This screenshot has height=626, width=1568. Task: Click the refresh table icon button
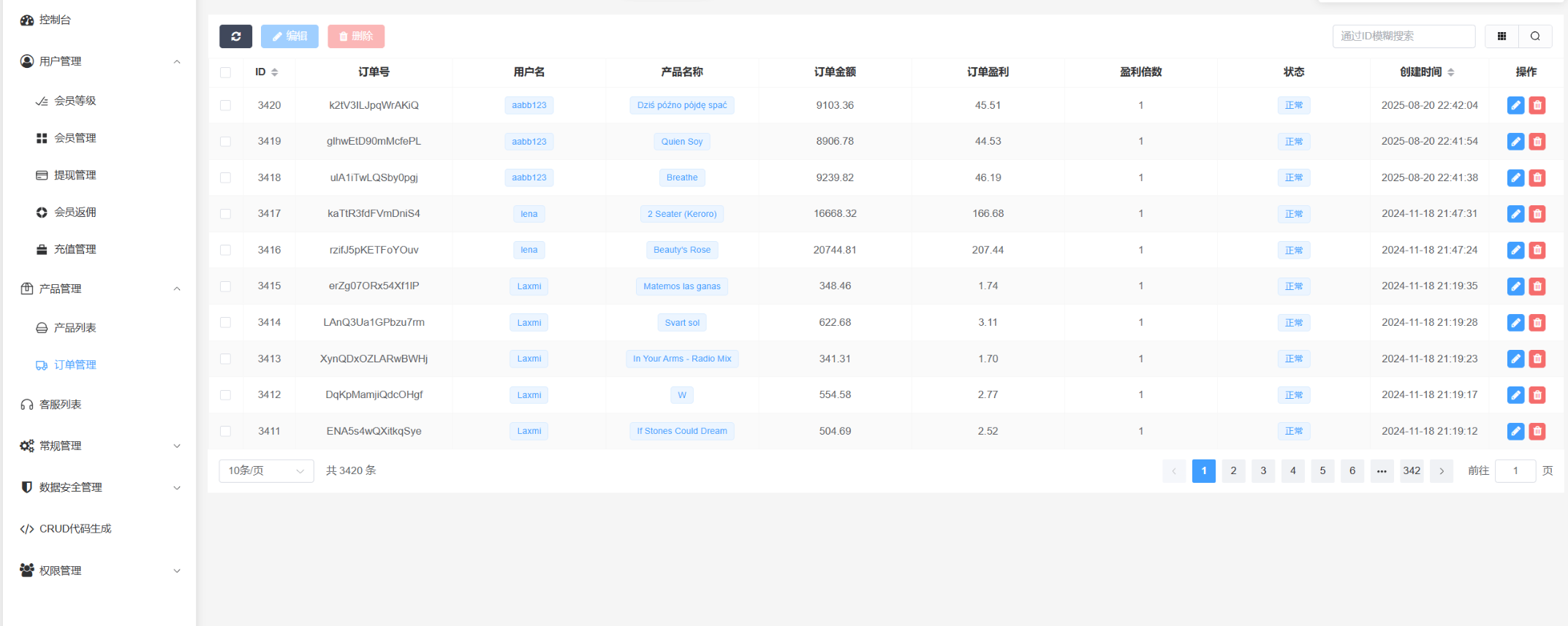pyautogui.click(x=235, y=37)
